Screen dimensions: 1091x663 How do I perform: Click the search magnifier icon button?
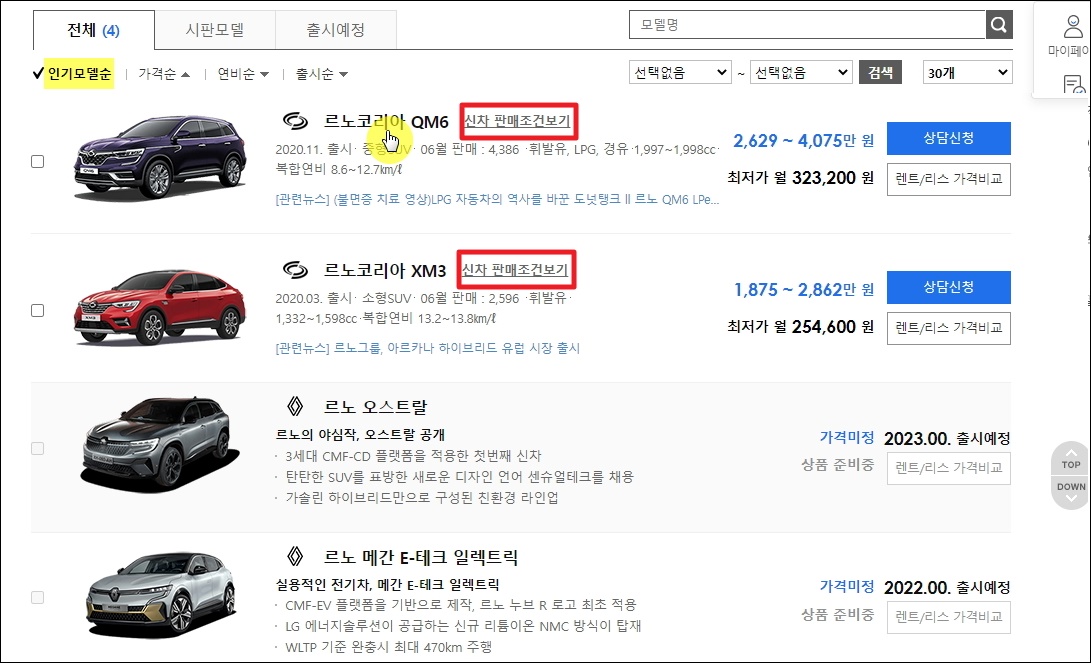998,25
